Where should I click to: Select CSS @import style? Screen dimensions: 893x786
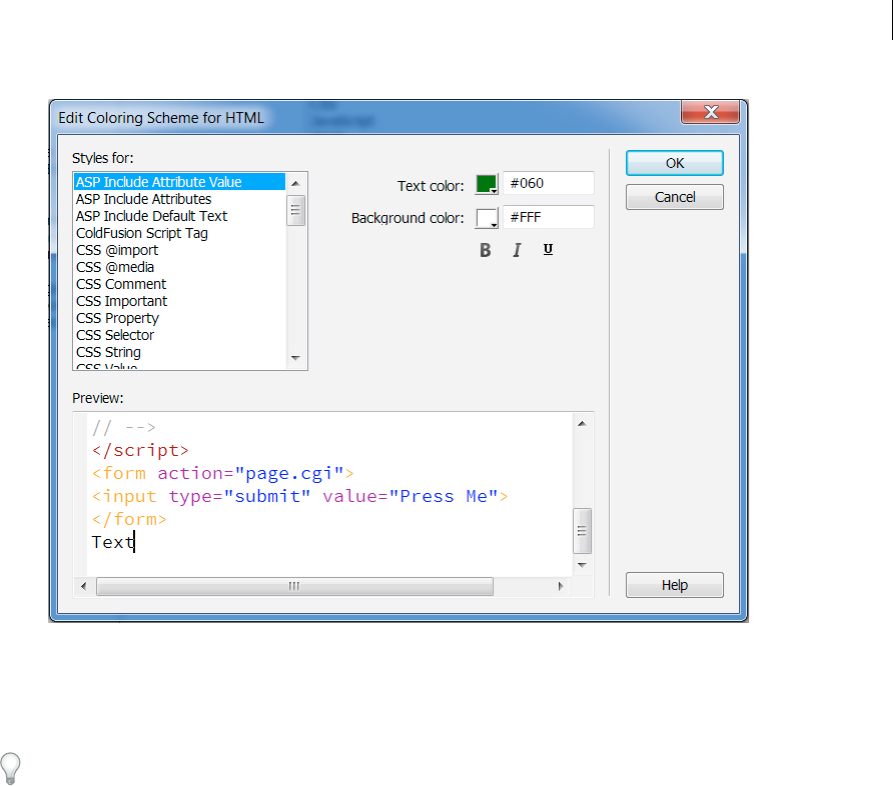click(x=179, y=250)
